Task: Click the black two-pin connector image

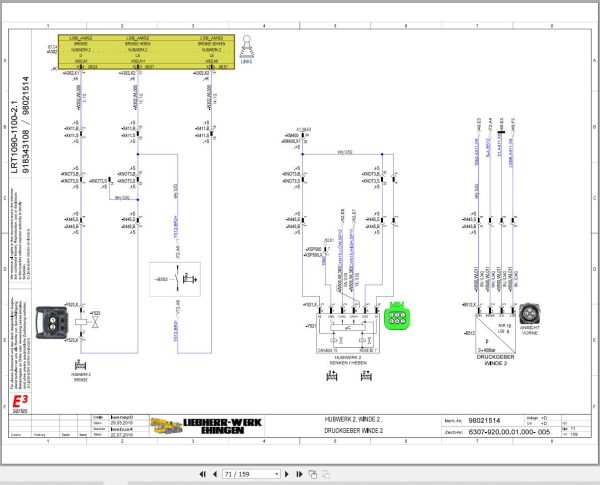Action: pyautogui.click(x=52, y=322)
